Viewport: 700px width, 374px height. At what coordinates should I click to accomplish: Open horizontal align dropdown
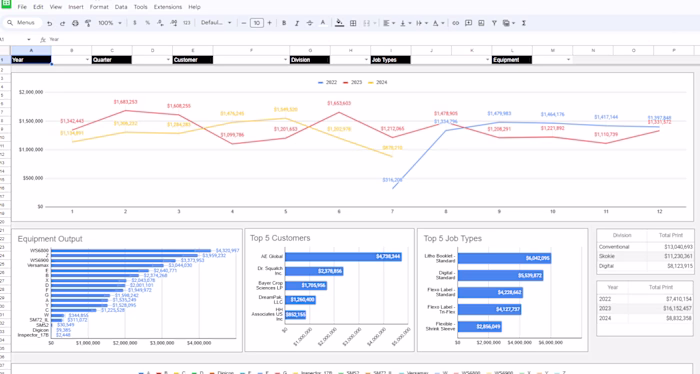[389, 23]
